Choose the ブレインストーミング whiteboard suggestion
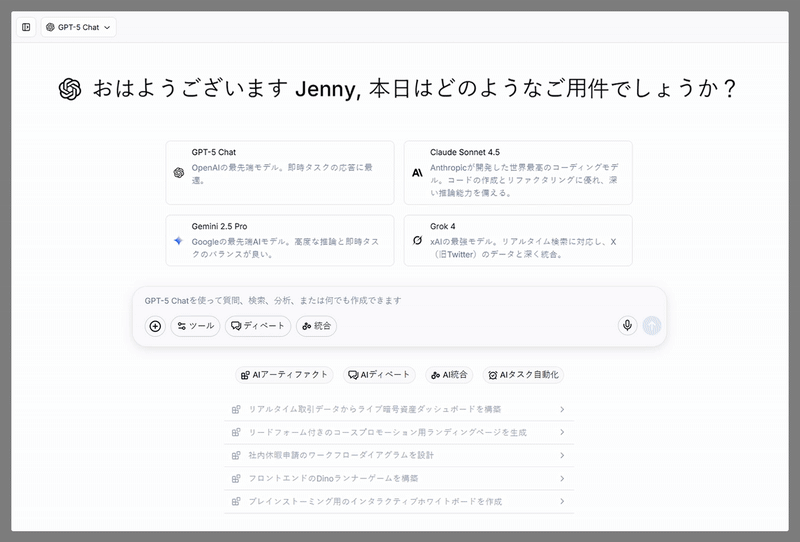 coord(399,501)
